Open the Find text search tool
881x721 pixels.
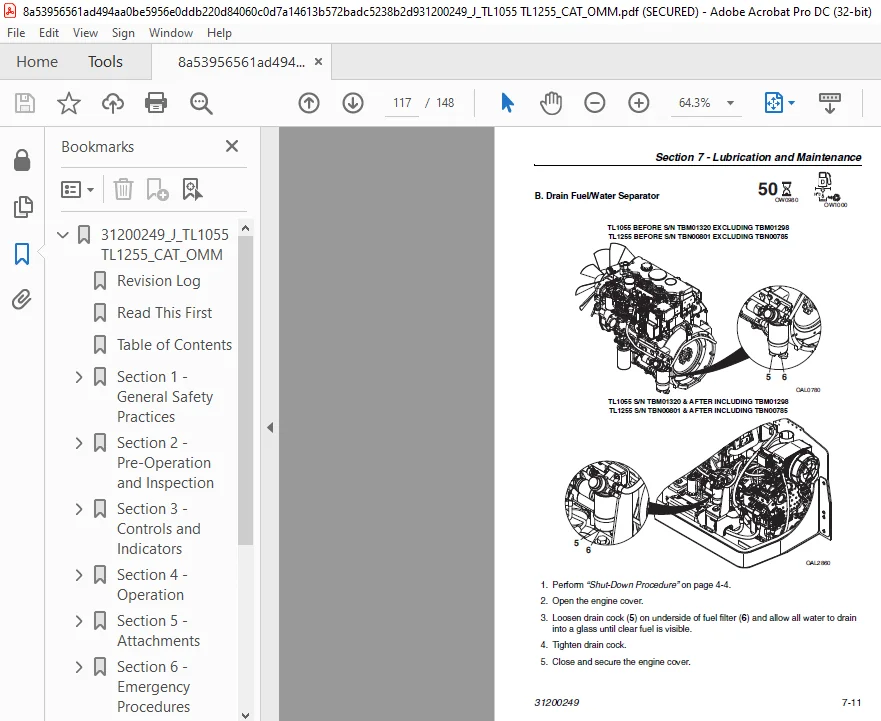(201, 103)
